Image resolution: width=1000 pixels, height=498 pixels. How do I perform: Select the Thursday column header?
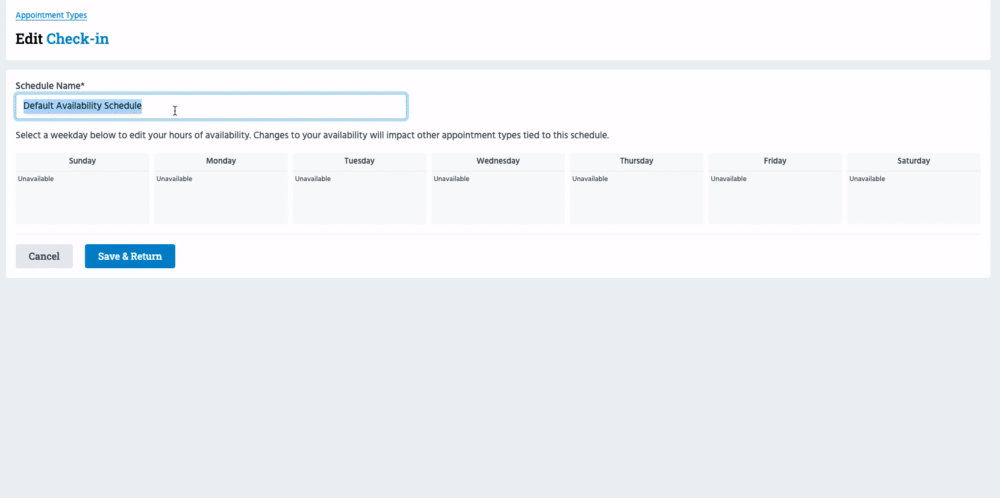pyautogui.click(x=636, y=161)
